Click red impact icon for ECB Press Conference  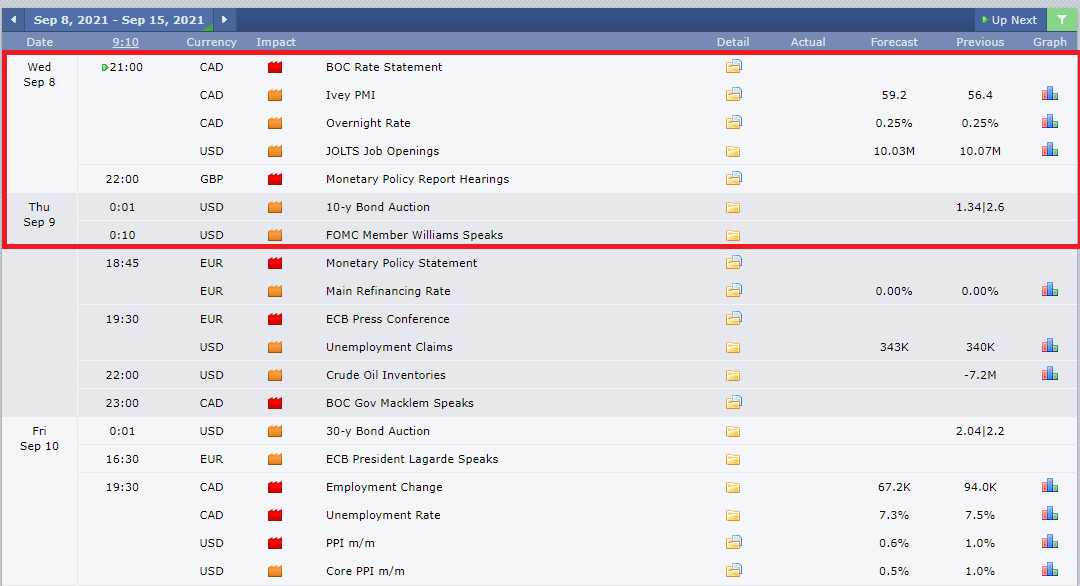[x=275, y=320]
